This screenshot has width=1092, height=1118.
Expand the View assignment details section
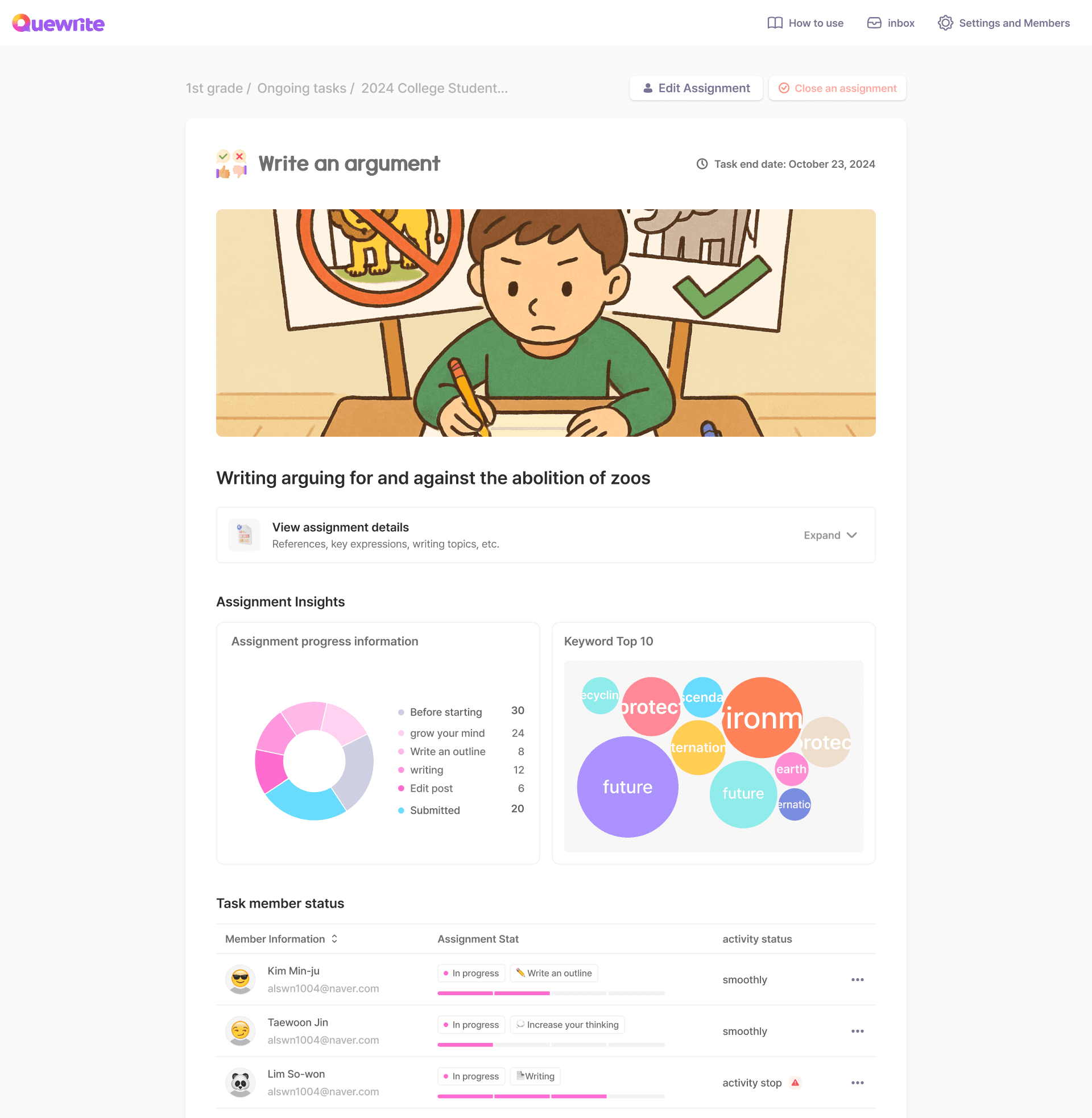[x=545, y=535]
